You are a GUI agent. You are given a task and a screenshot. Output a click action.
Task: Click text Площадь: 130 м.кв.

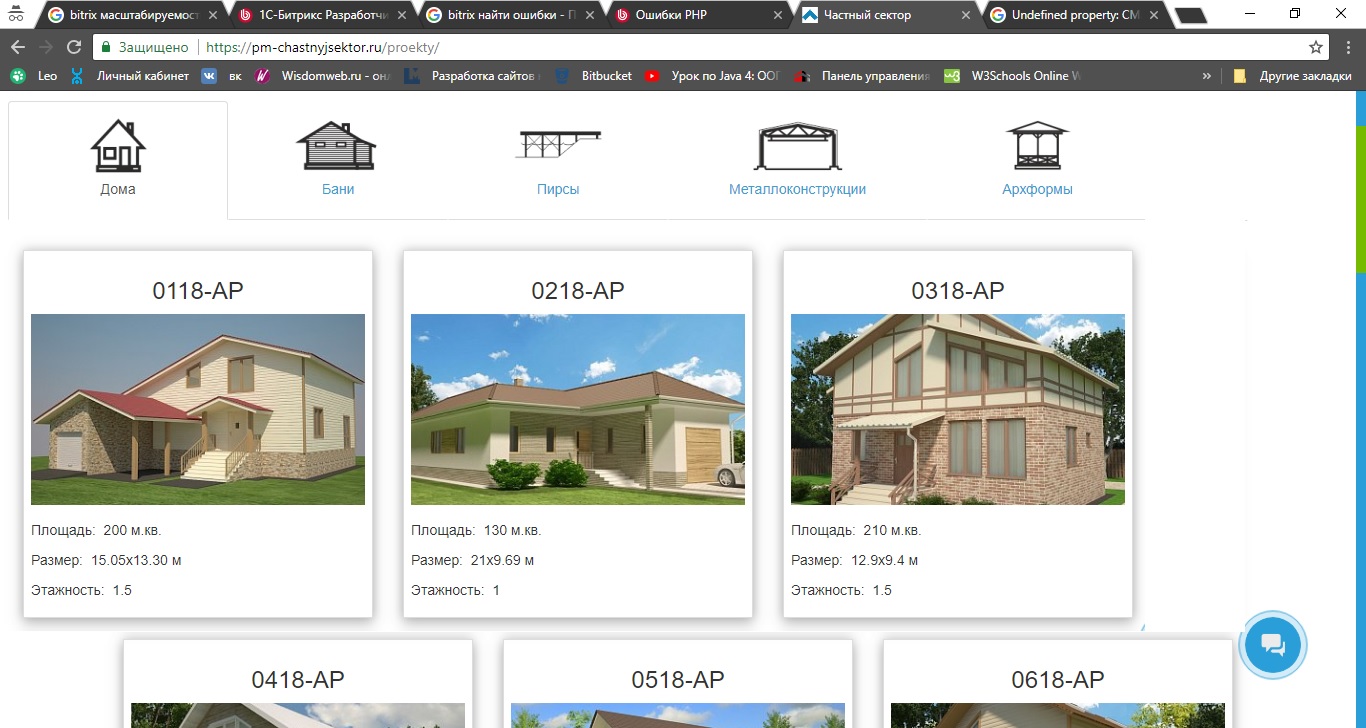pos(476,530)
